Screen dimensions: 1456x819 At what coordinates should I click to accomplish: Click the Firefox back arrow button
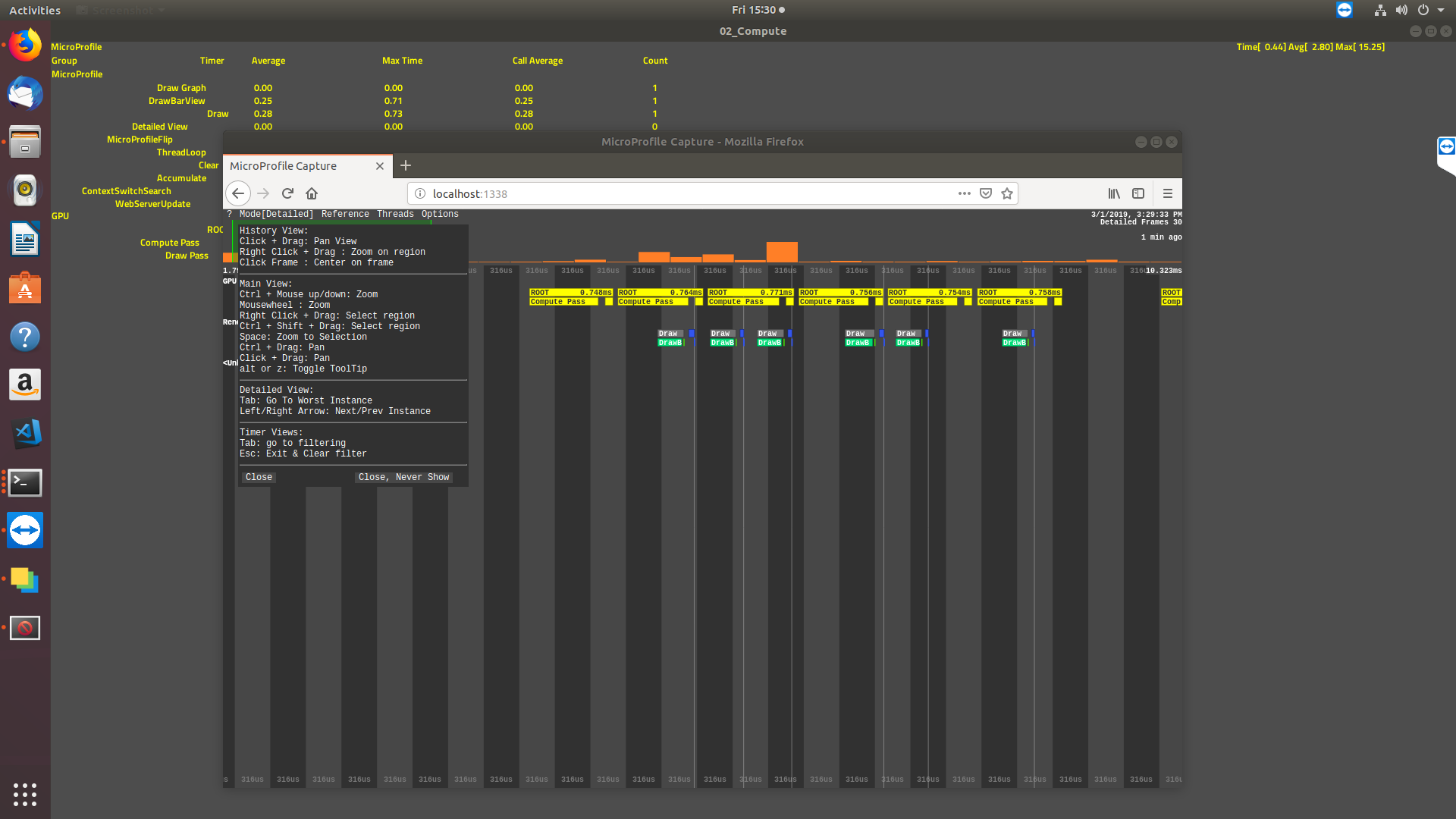click(238, 194)
